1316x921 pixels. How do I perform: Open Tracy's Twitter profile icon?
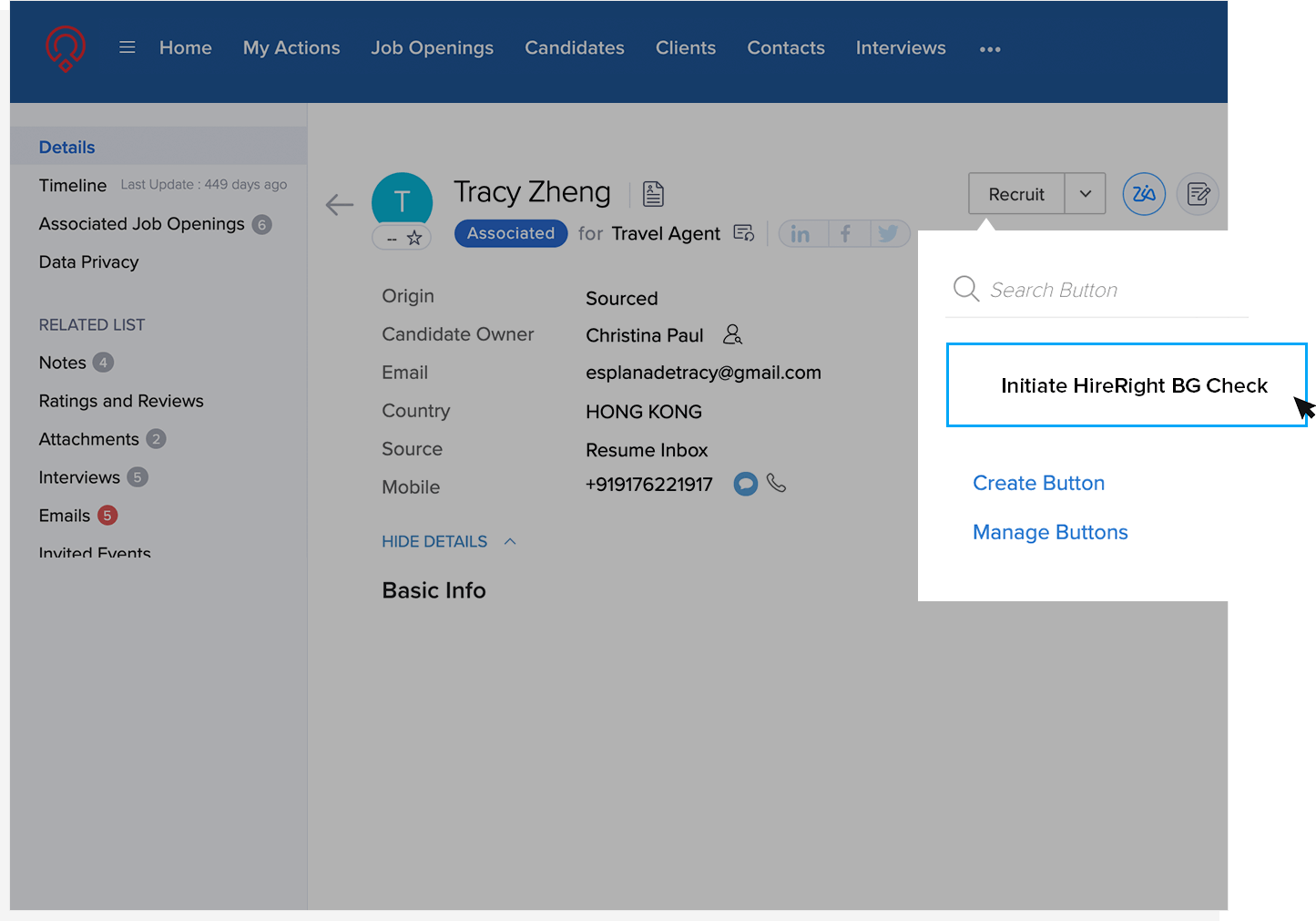tap(889, 233)
